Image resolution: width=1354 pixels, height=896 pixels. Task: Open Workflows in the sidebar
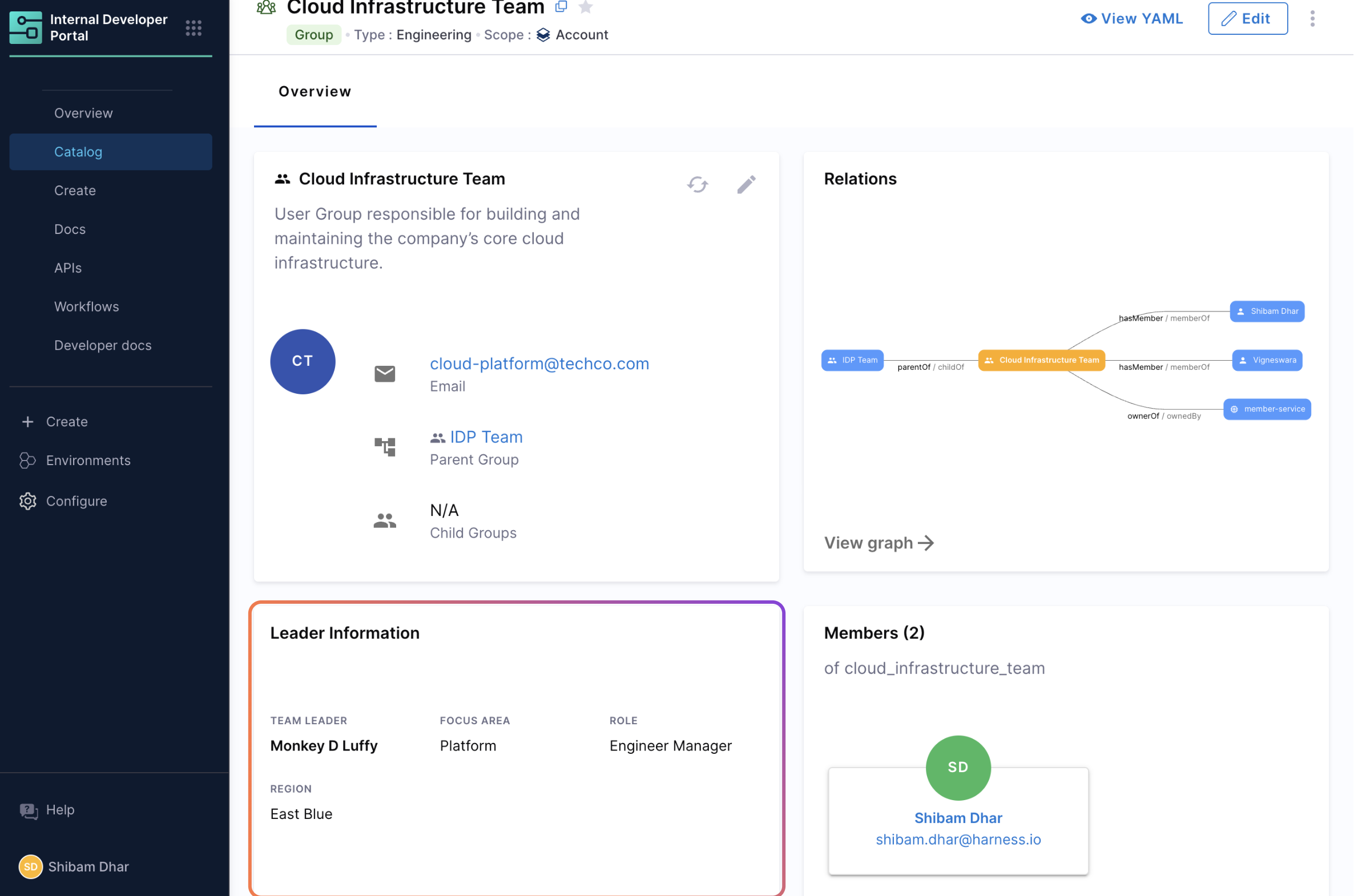pos(86,307)
